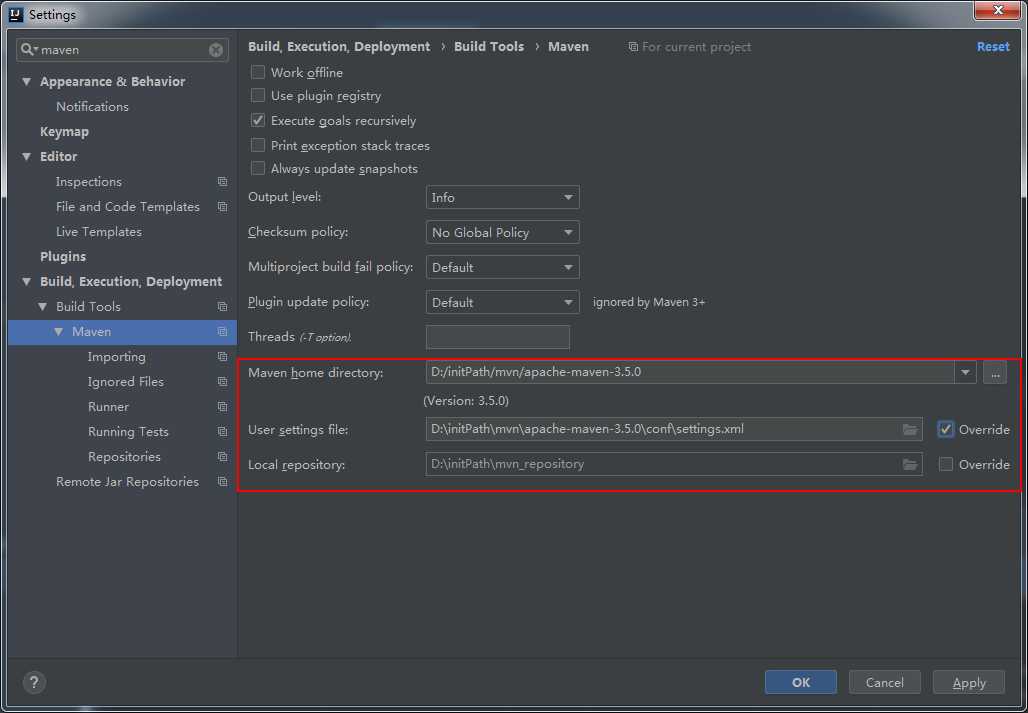This screenshot has width=1028, height=713.
Task: Click OK button
Action: point(801,682)
